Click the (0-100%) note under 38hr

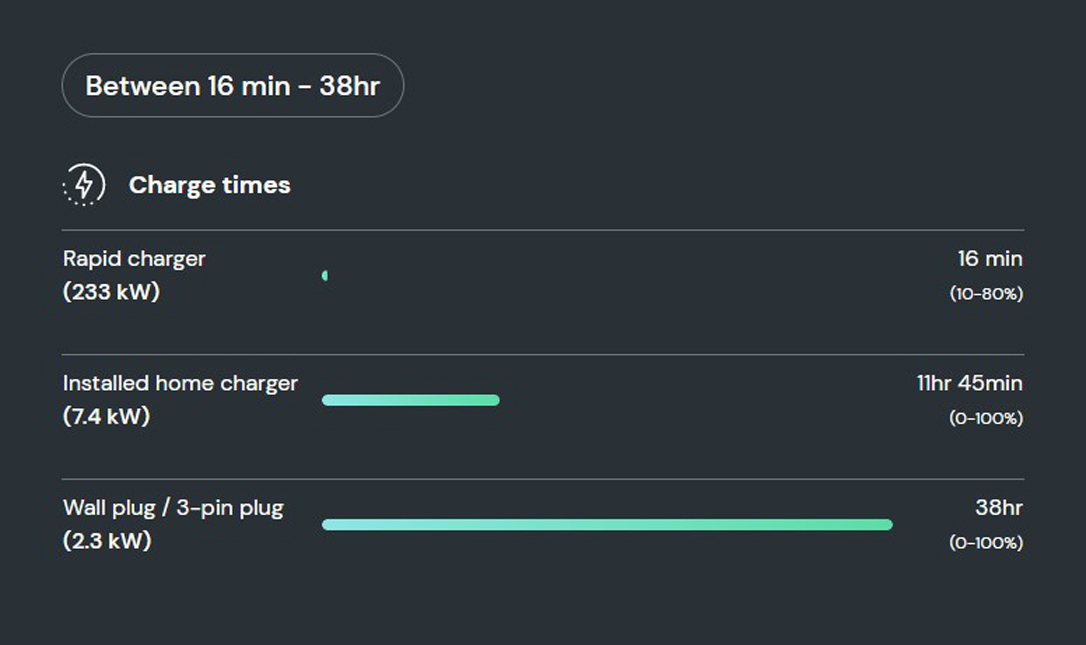click(985, 543)
